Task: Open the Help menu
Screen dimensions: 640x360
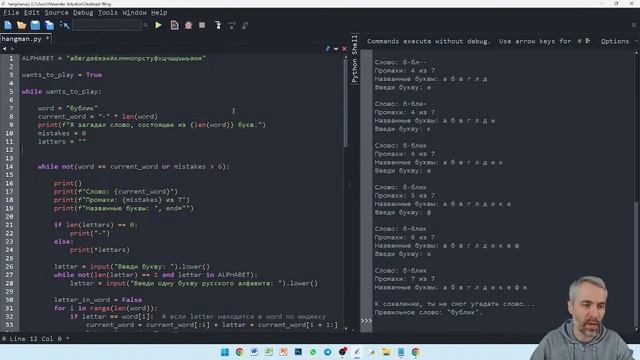Action: (x=159, y=13)
